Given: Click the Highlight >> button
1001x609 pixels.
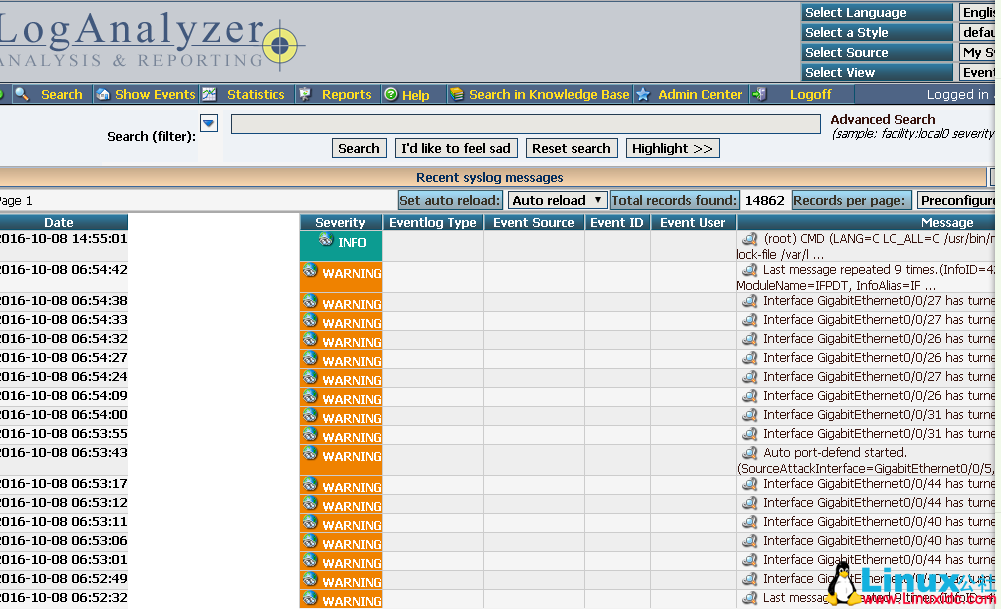Looking at the screenshot, I should (672, 148).
